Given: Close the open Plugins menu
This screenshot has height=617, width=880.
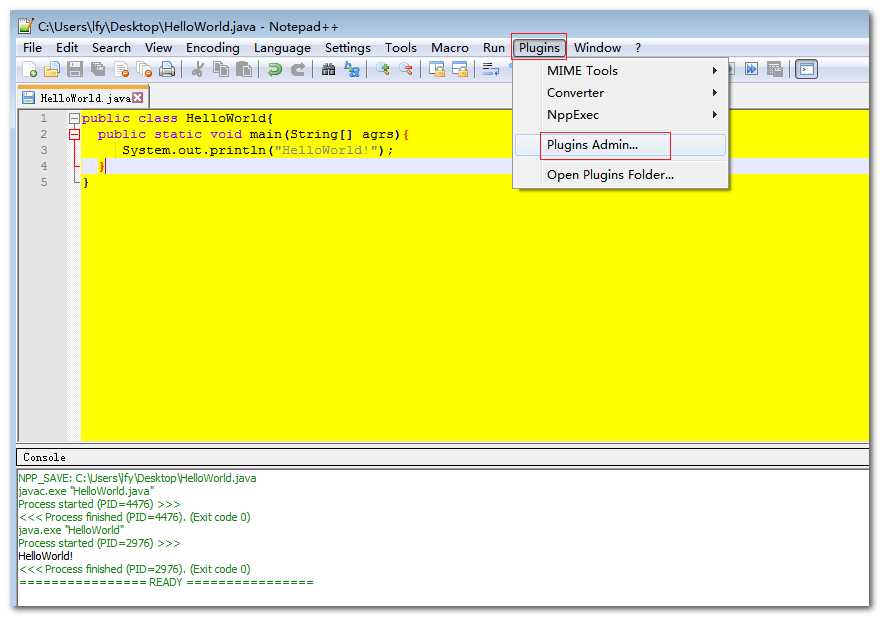Looking at the screenshot, I should click(x=539, y=48).
